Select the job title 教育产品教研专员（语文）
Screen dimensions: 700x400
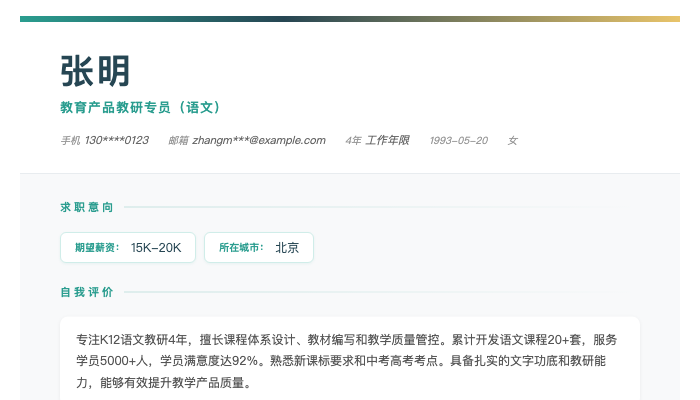coord(141,108)
